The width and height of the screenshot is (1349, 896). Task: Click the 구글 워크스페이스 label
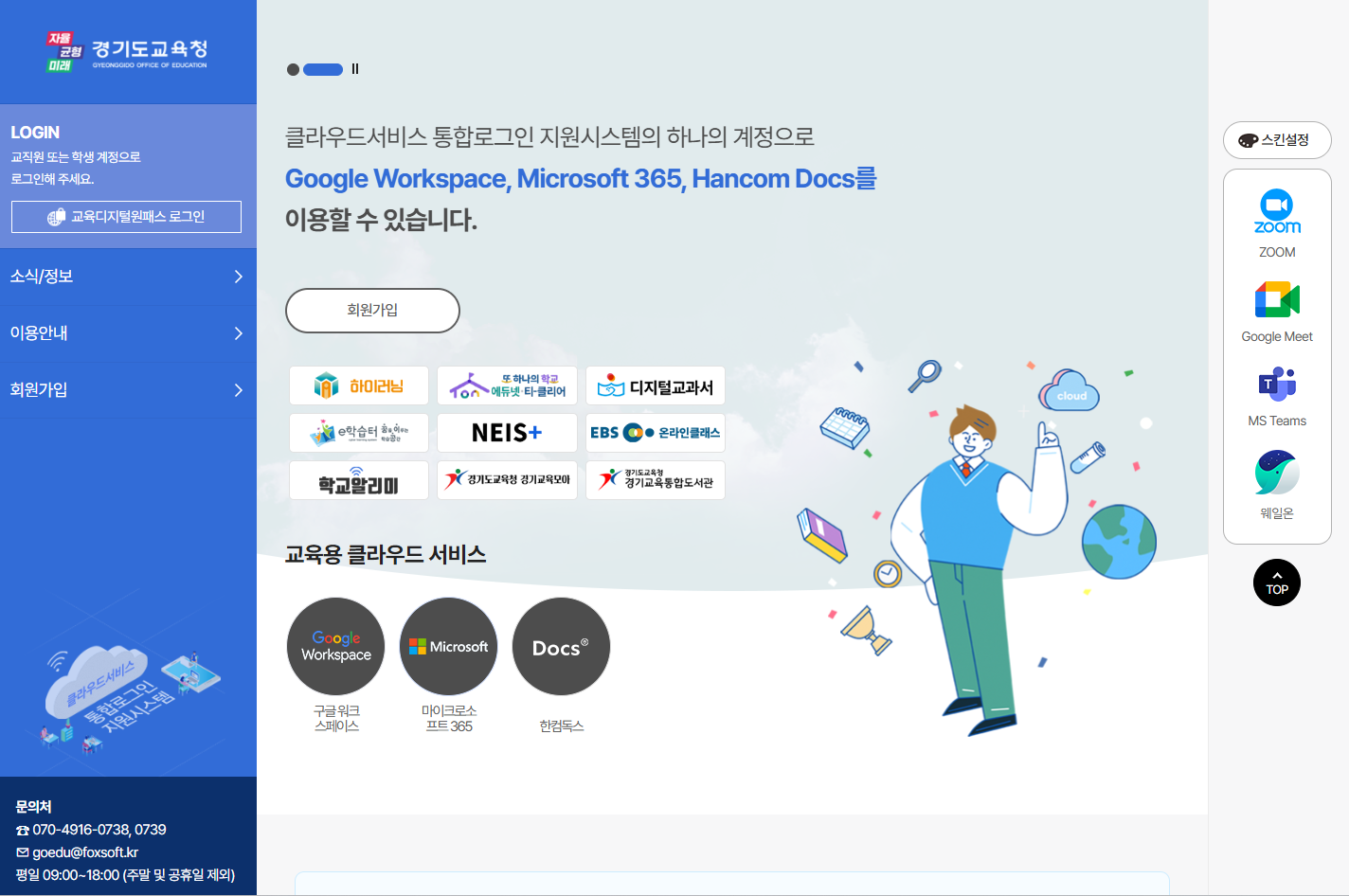click(x=336, y=718)
